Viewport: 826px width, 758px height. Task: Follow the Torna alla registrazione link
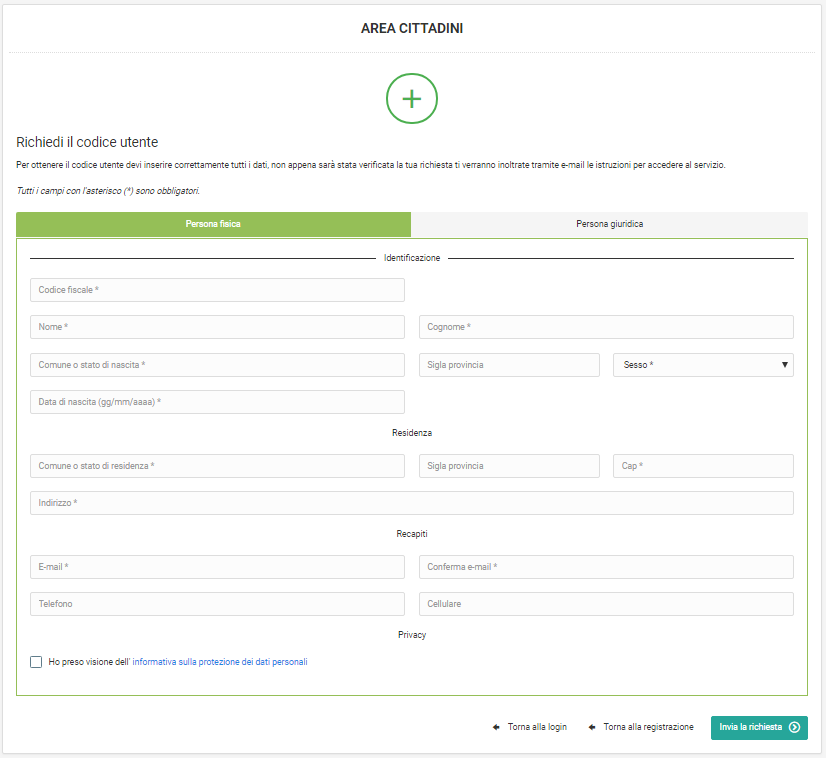pyautogui.click(x=648, y=727)
